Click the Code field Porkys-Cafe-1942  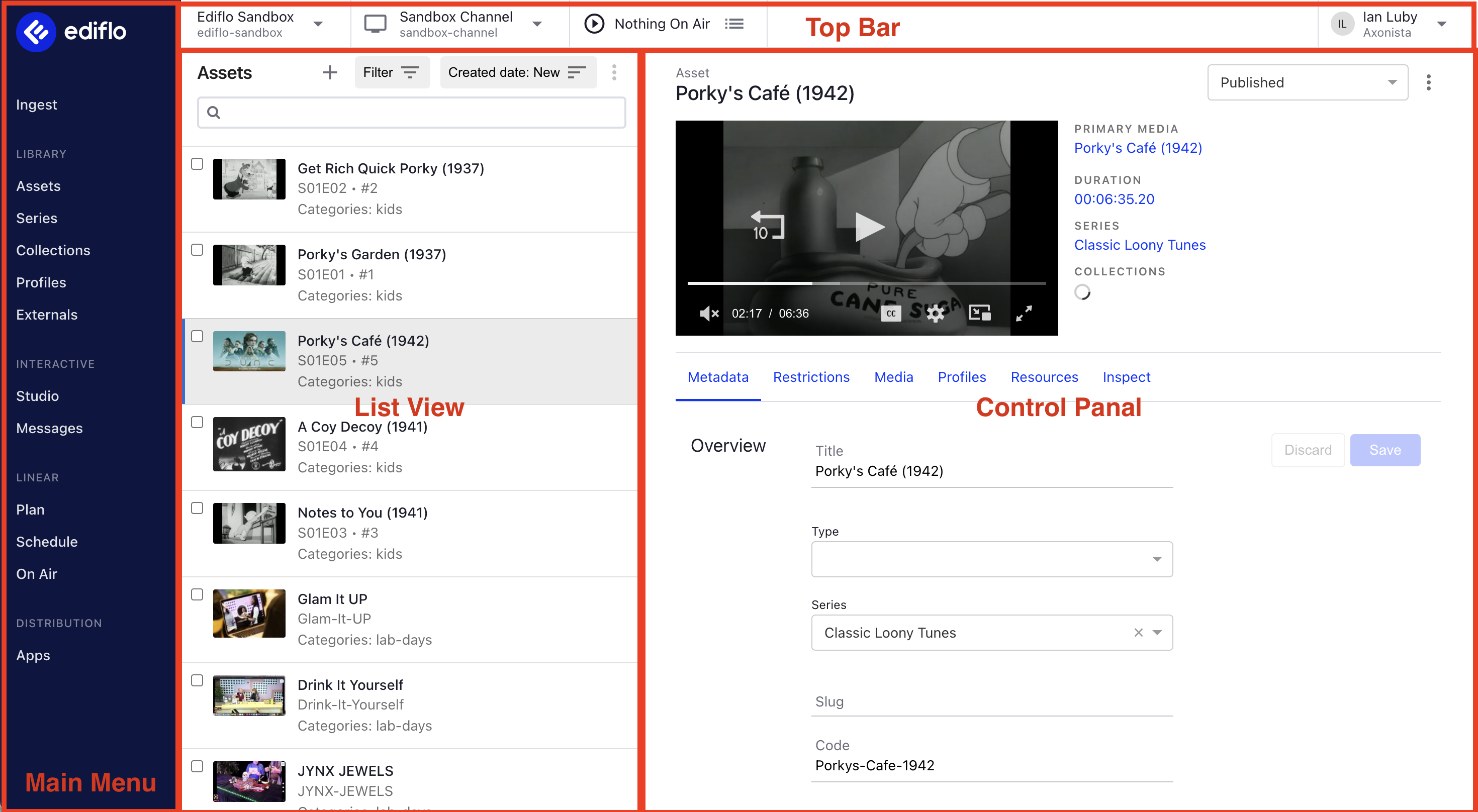991,766
